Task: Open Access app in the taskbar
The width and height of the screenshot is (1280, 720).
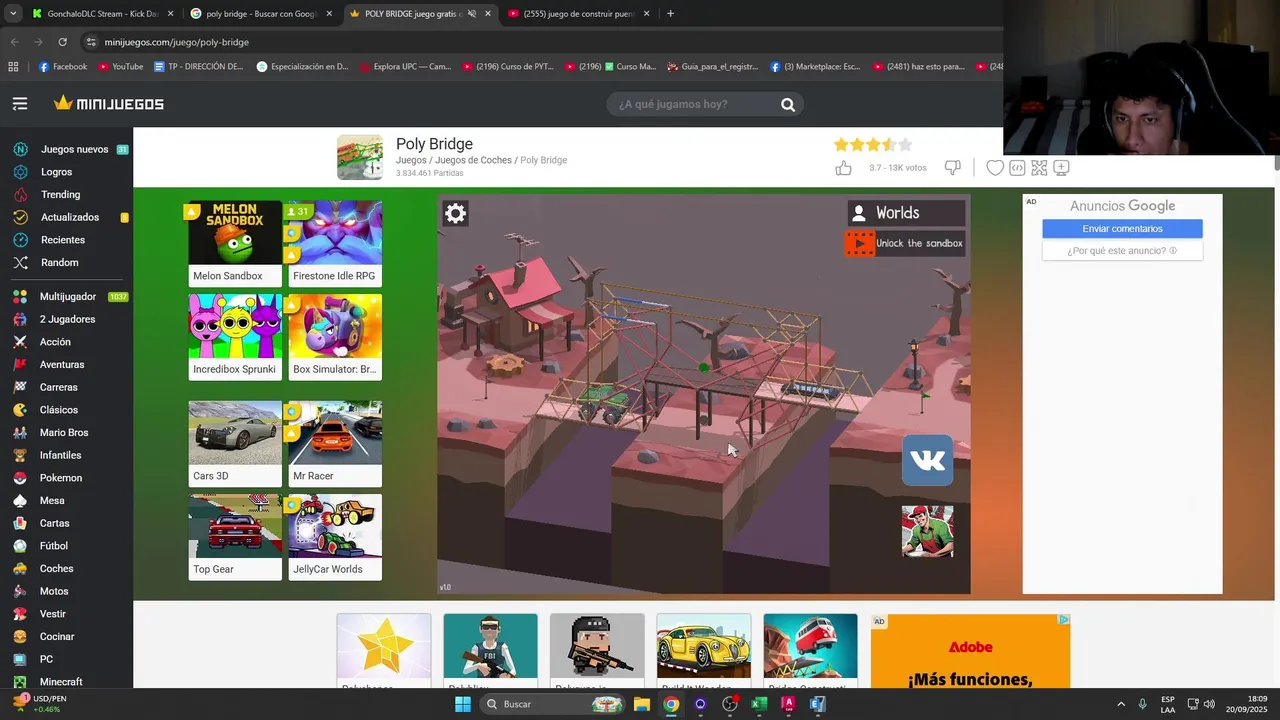Action: click(x=788, y=704)
